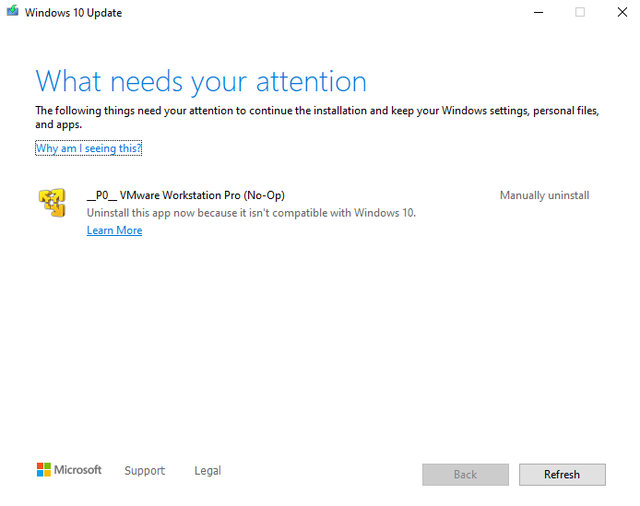The height and width of the screenshot is (506, 640).
Task: Click the "What needs your attention" heading
Action: coord(201,82)
